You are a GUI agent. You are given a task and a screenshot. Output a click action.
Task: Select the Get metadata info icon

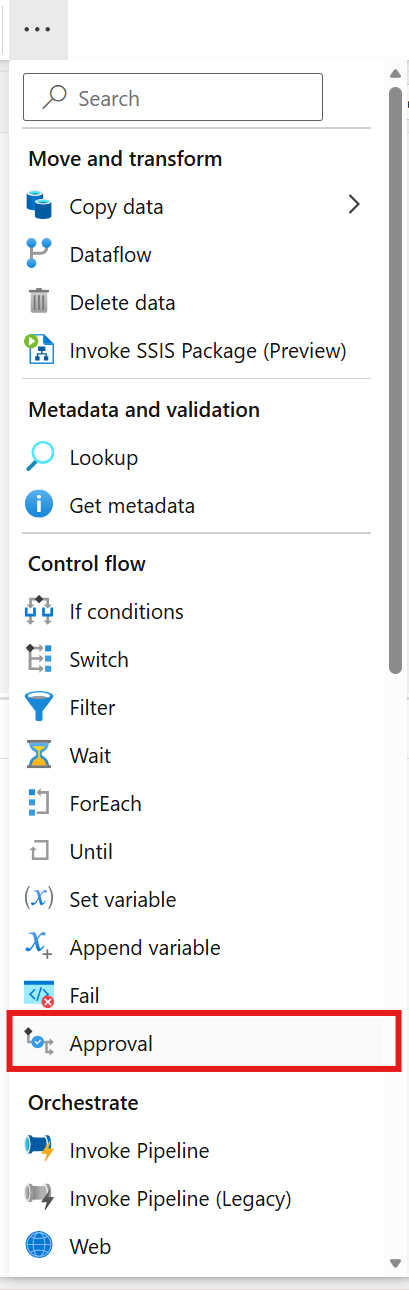click(39, 506)
